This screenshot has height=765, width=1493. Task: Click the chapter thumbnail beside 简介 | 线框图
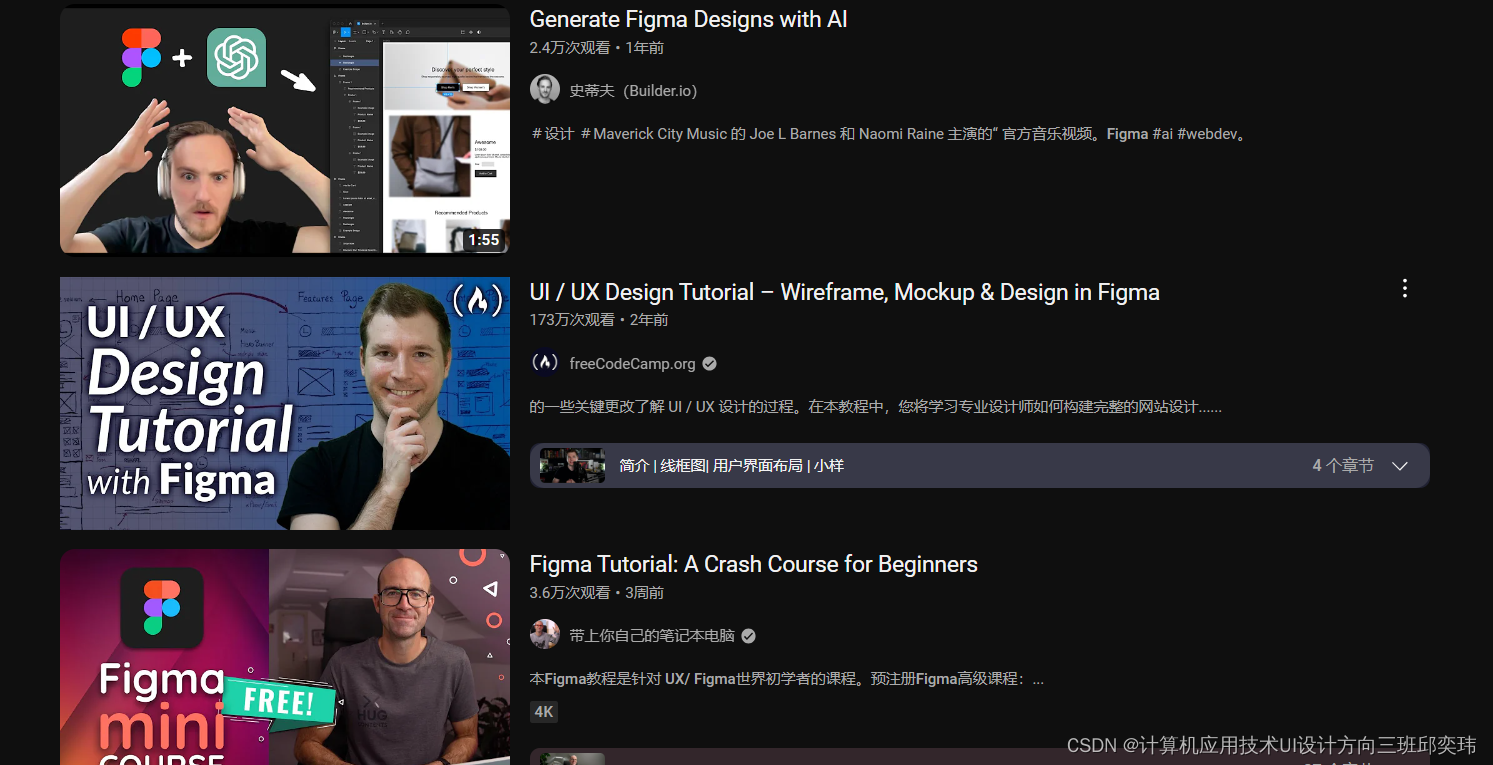click(x=572, y=466)
